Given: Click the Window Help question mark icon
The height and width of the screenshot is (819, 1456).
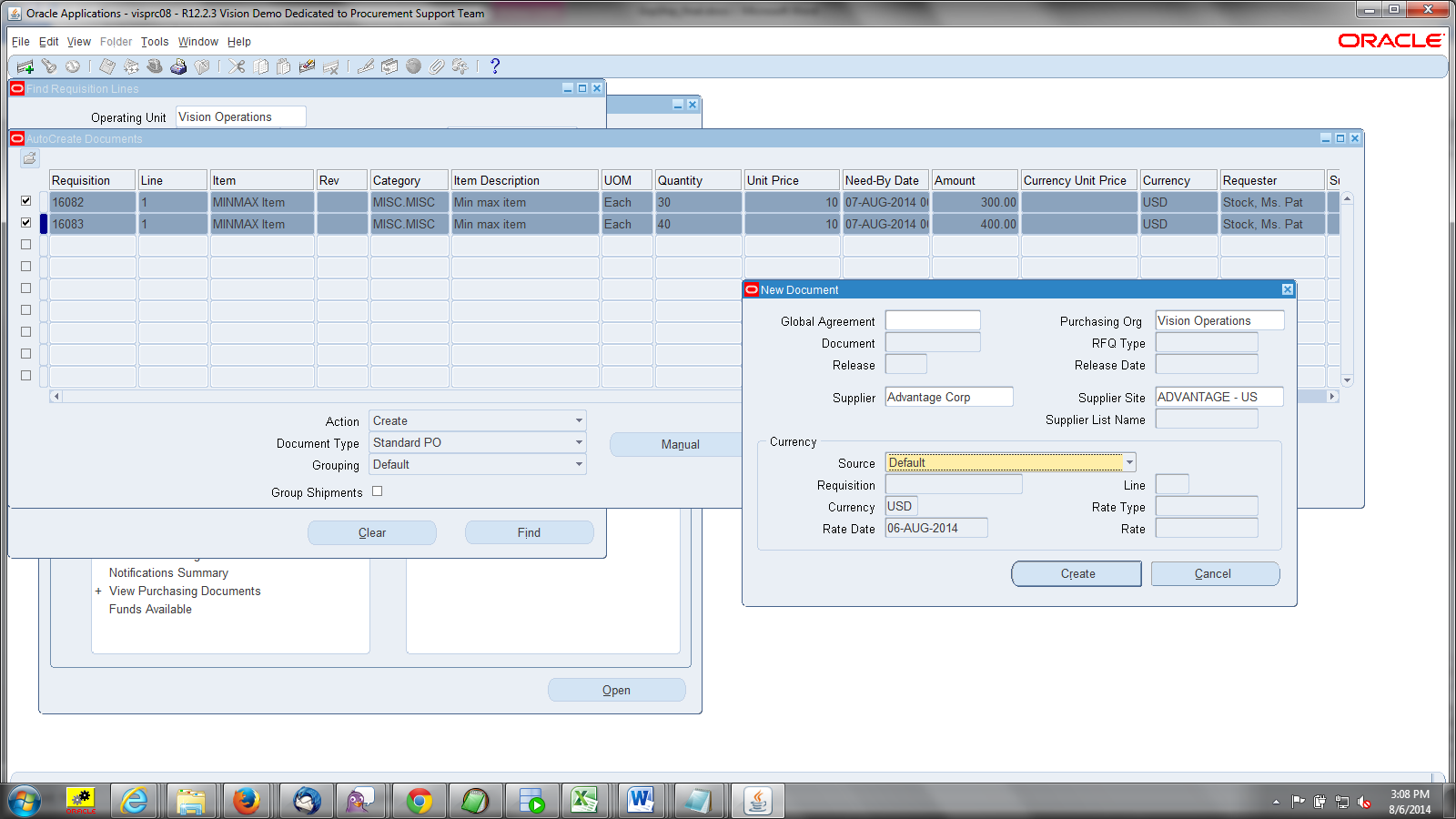Looking at the screenshot, I should point(495,66).
